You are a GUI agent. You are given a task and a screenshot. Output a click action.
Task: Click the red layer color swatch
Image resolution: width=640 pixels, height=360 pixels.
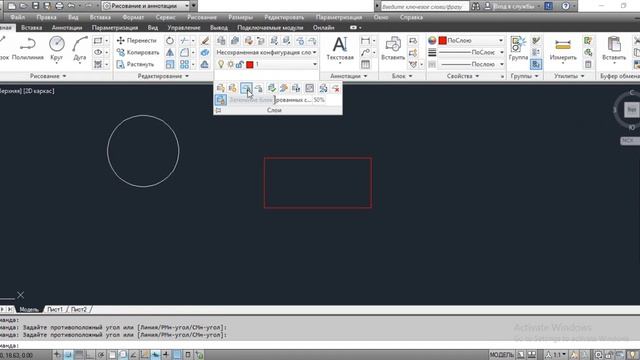pyautogui.click(x=250, y=64)
